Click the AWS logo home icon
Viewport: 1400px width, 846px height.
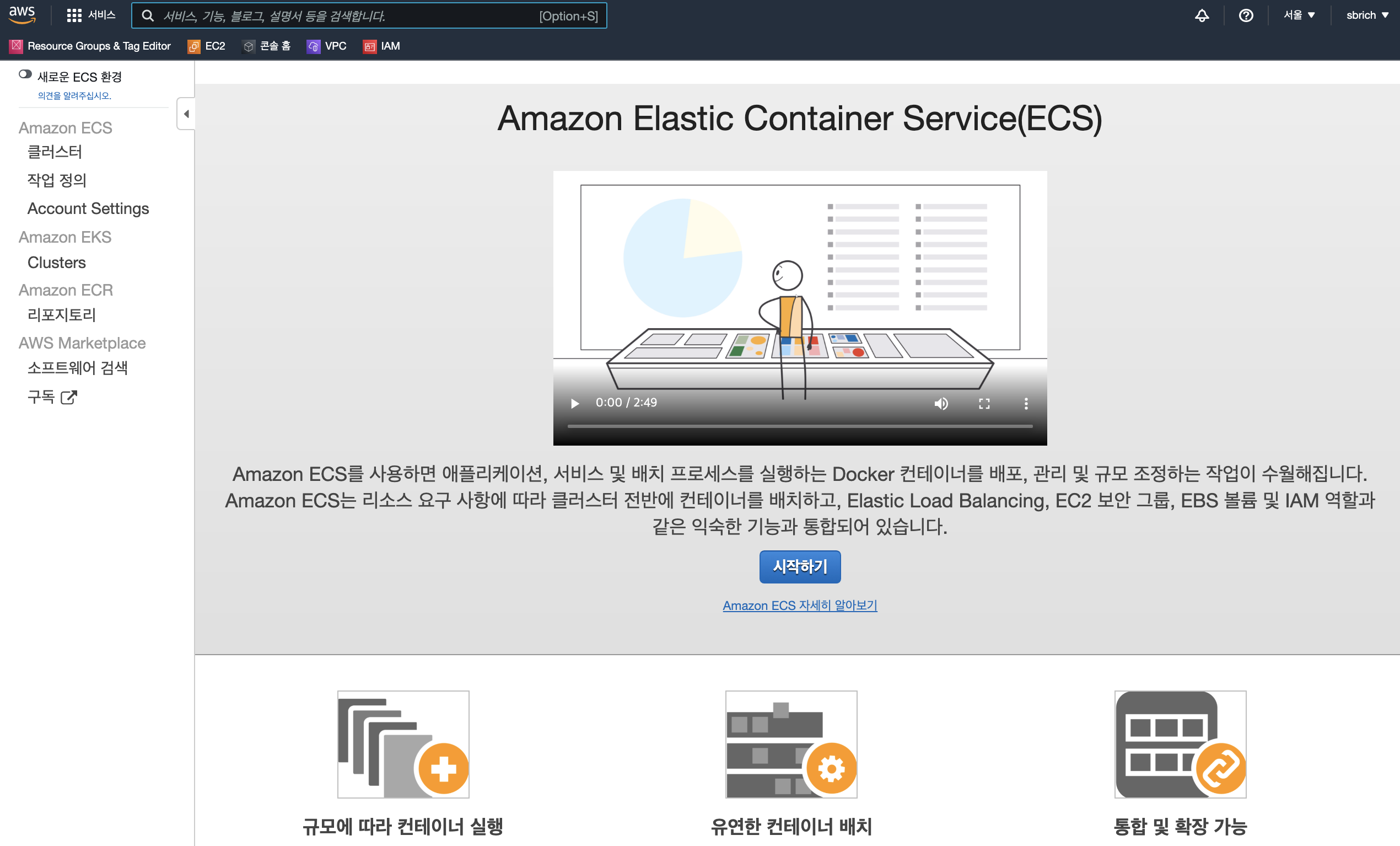(x=22, y=15)
